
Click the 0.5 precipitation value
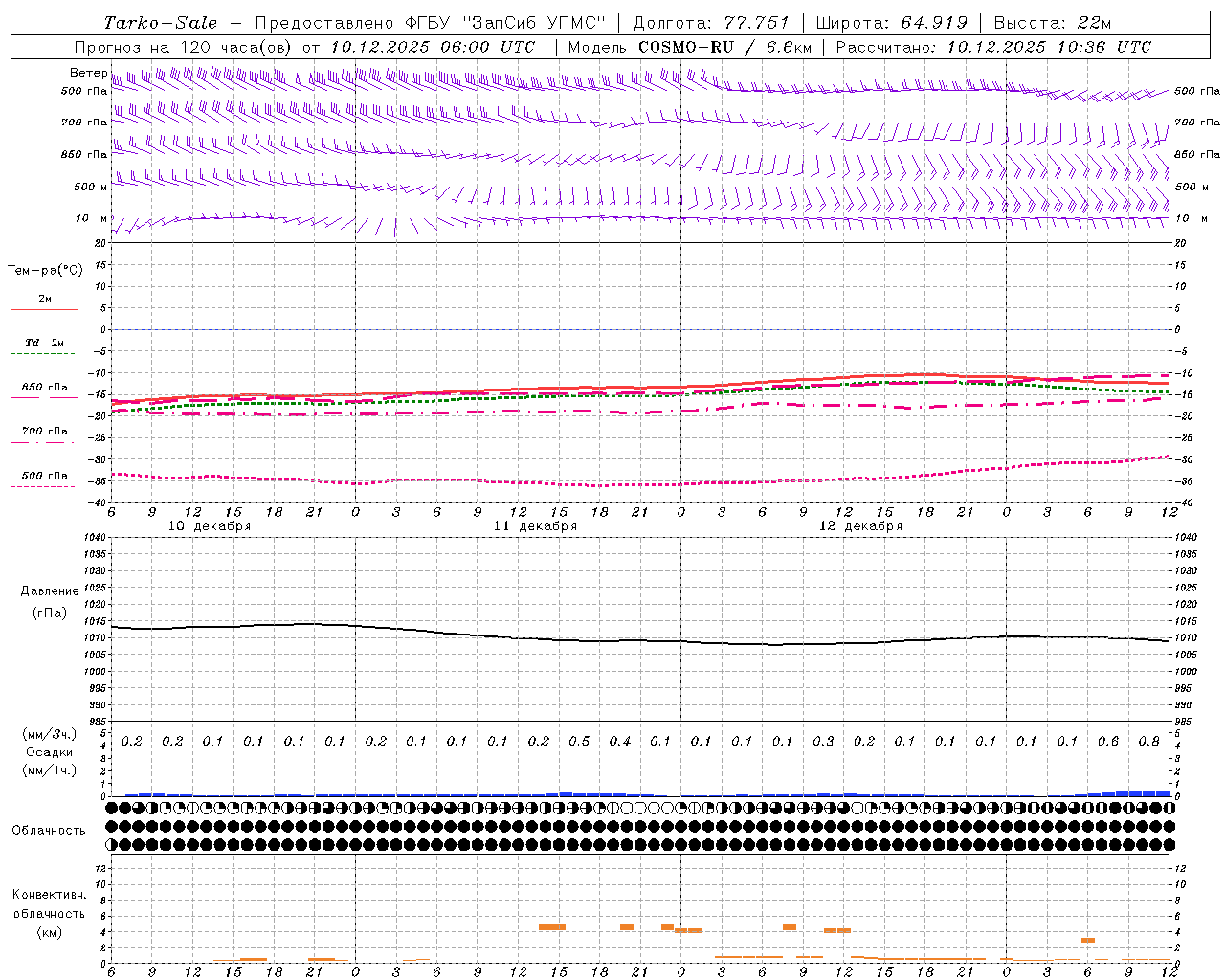[579, 742]
